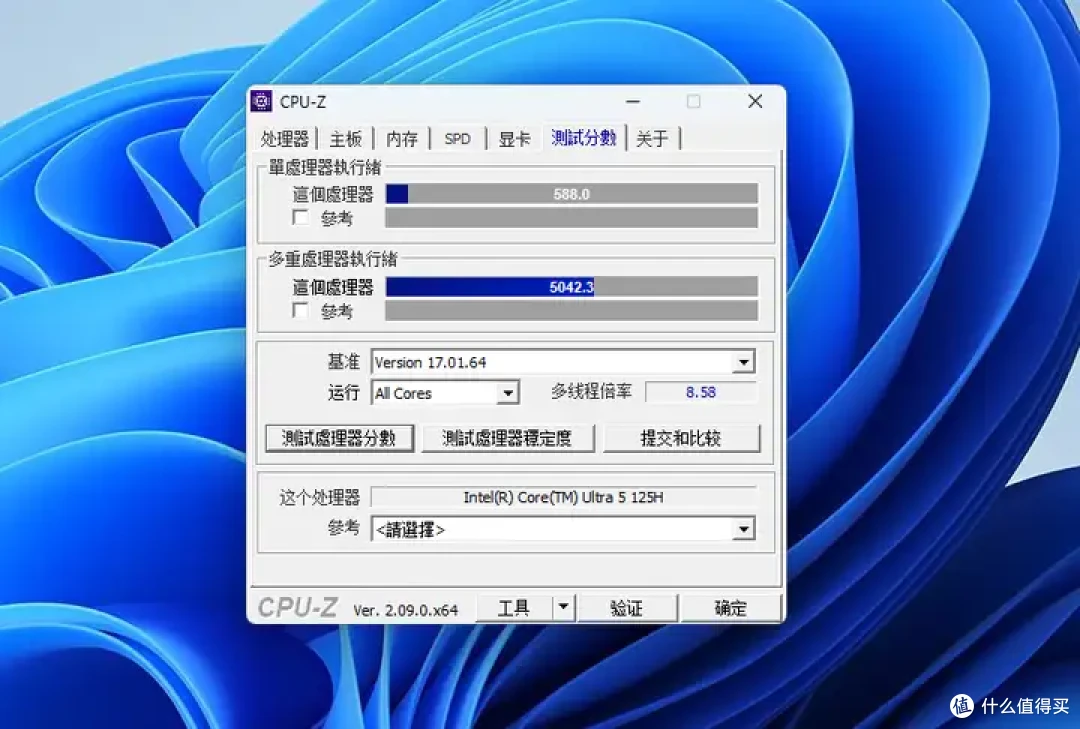This screenshot has width=1080, height=729.
Task: Open the 关于 tab
Action: click(x=652, y=138)
